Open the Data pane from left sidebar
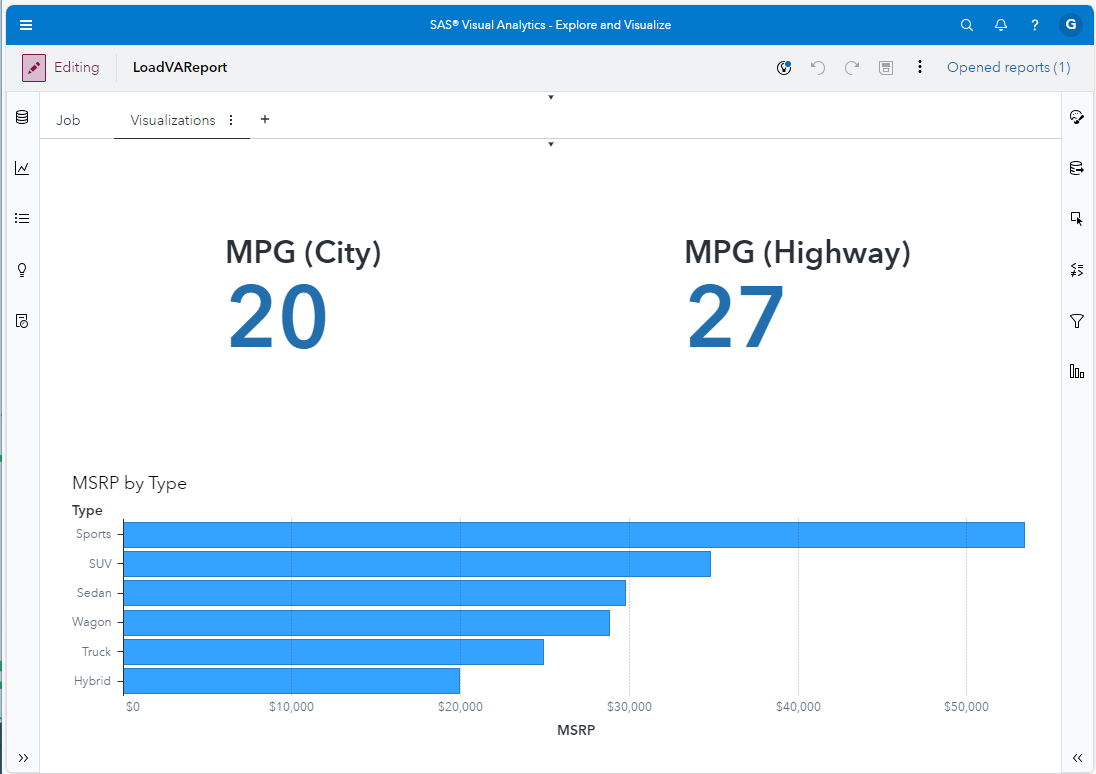1096x774 pixels. pos(22,117)
